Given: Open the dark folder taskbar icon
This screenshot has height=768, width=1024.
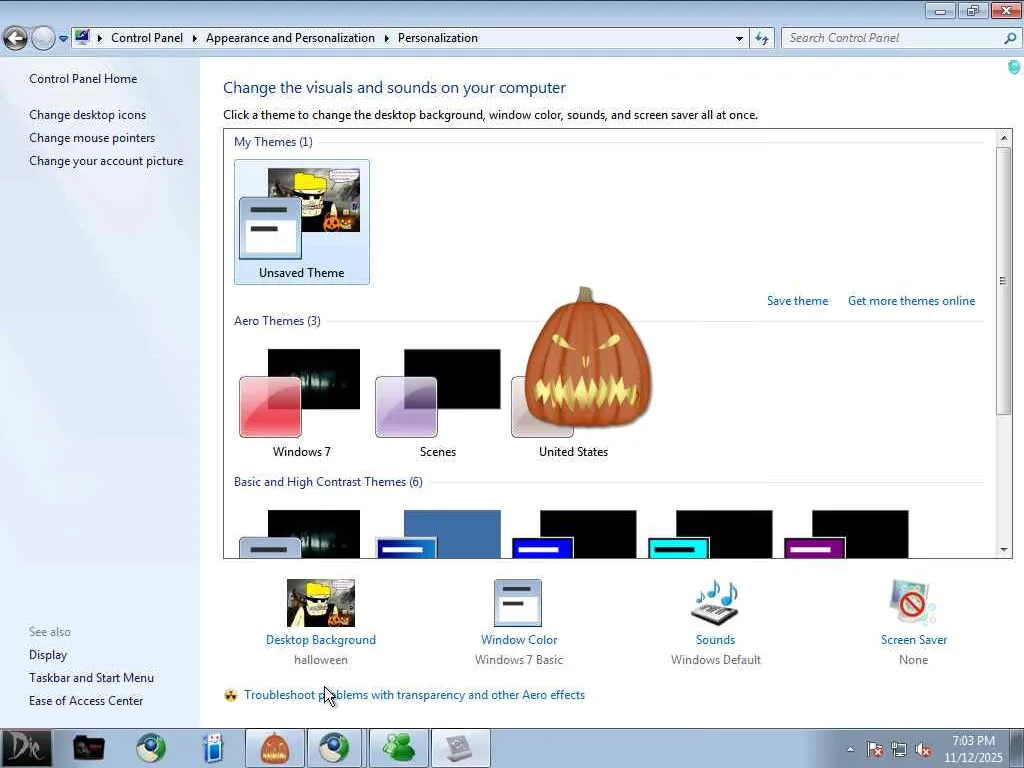Looking at the screenshot, I should pyautogui.click(x=89, y=748).
